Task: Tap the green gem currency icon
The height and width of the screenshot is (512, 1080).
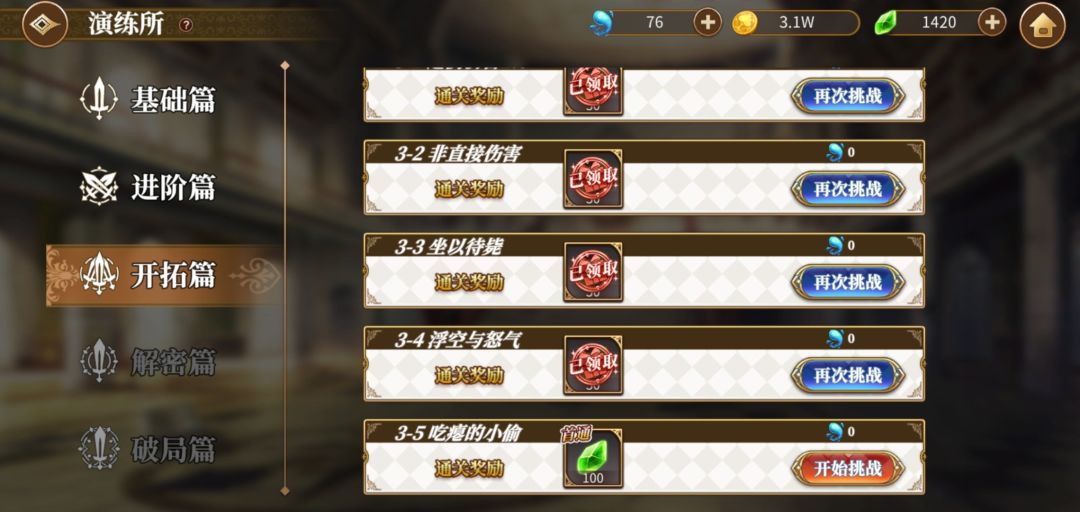Action: pyautogui.click(x=886, y=23)
